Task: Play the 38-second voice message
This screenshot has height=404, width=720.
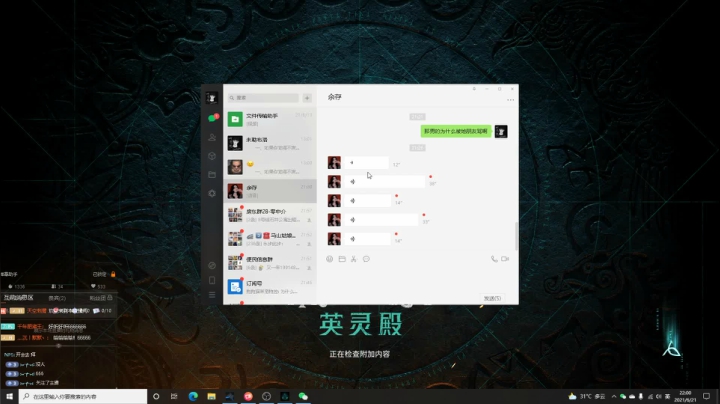Action: pyautogui.click(x=385, y=182)
